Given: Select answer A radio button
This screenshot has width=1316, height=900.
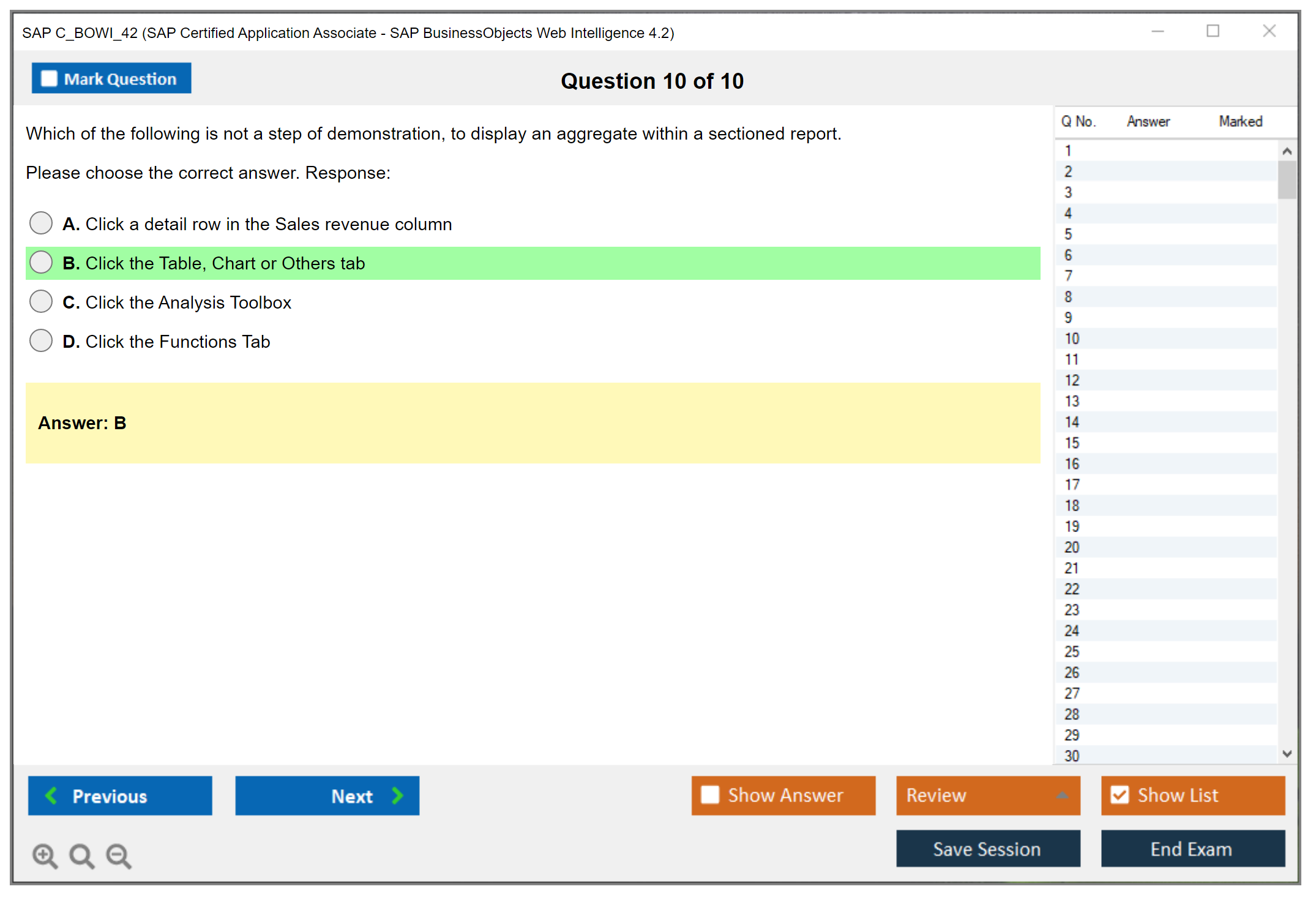Looking at the screenshot, I should [41, 223].
